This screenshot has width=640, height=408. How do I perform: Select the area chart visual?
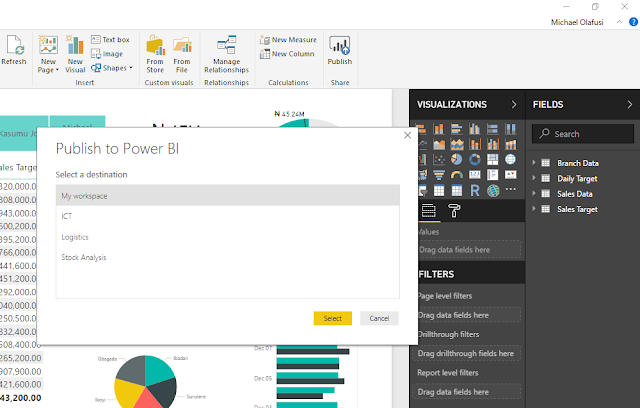[439, 144]
